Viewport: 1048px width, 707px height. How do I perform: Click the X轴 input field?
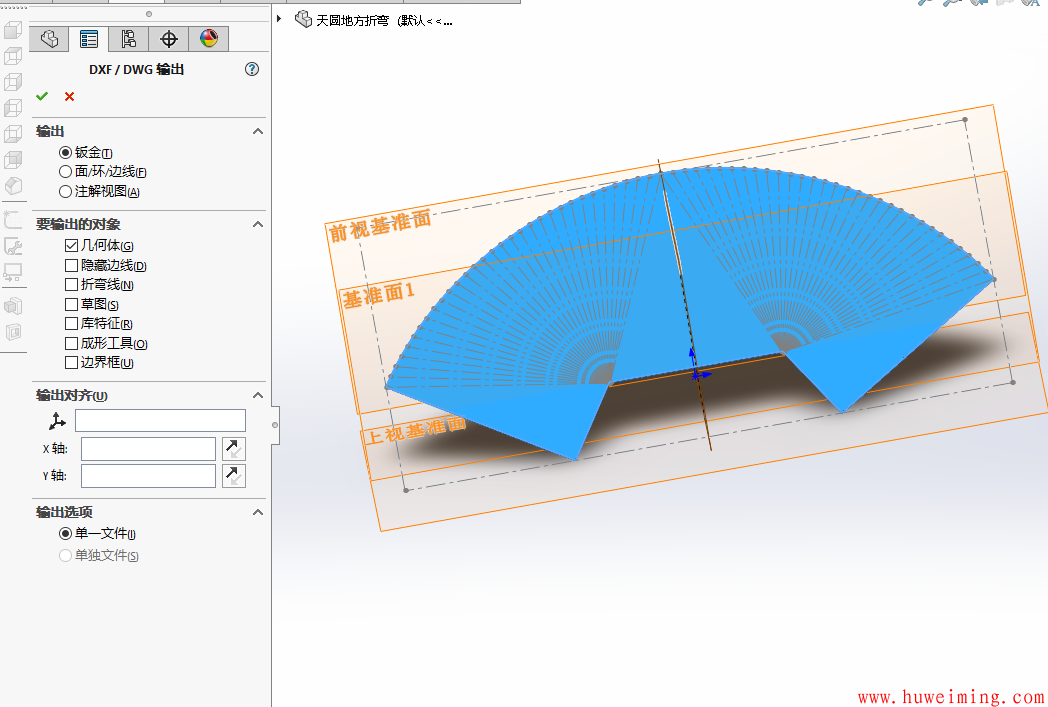148,448
